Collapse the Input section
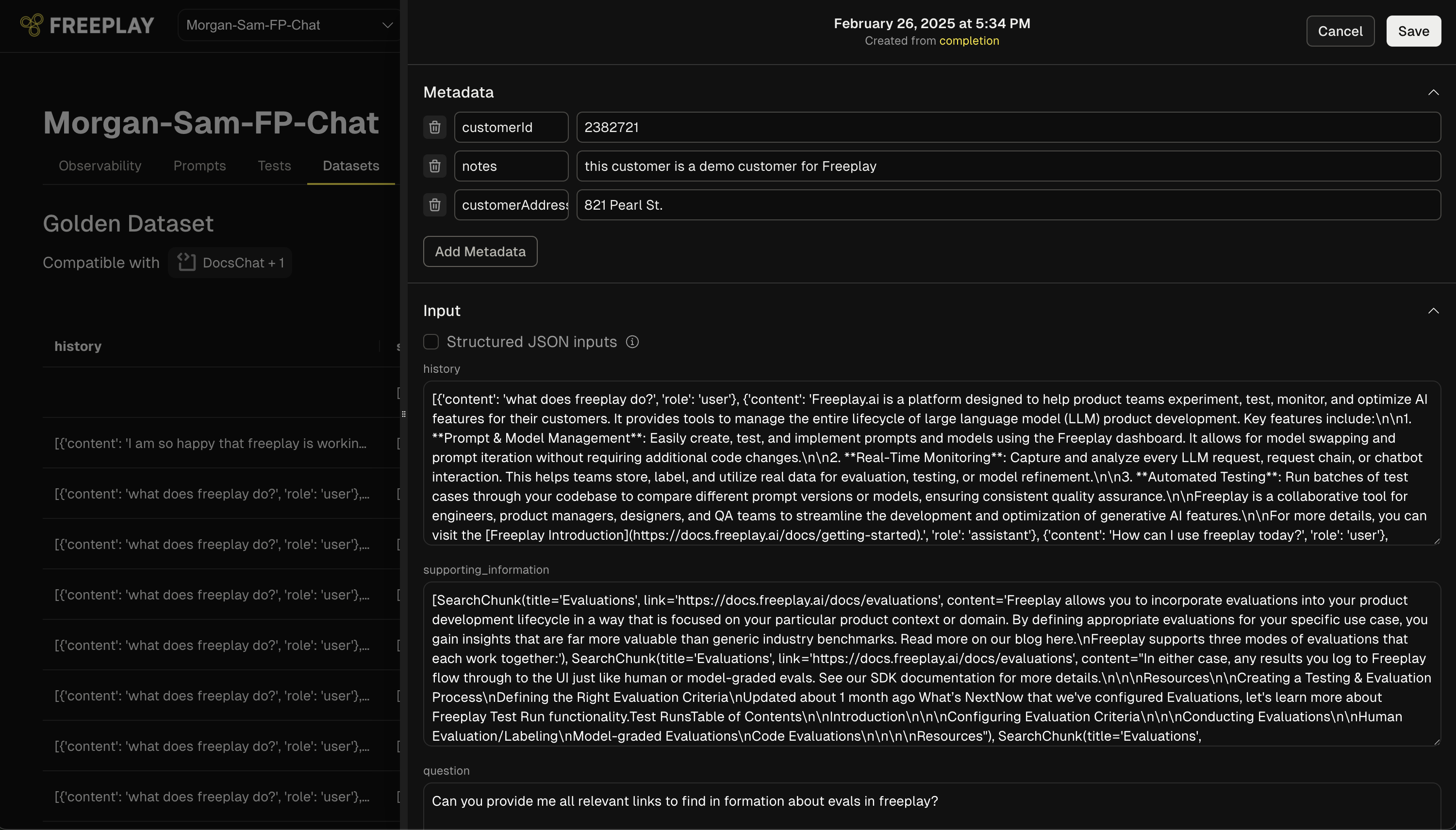 click(1433, 311)
